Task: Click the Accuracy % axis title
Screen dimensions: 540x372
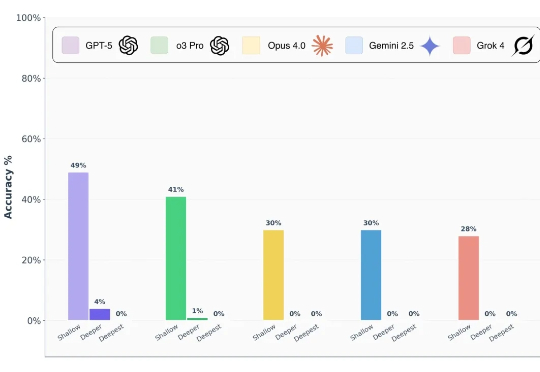Action: click(8, 187)
